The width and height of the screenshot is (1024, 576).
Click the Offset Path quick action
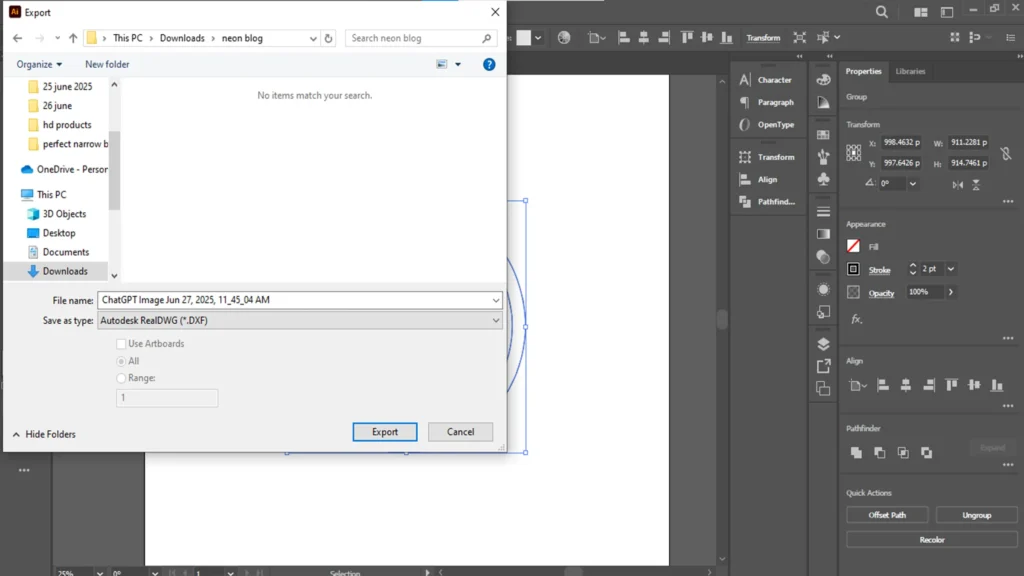[x=887, y=515]
